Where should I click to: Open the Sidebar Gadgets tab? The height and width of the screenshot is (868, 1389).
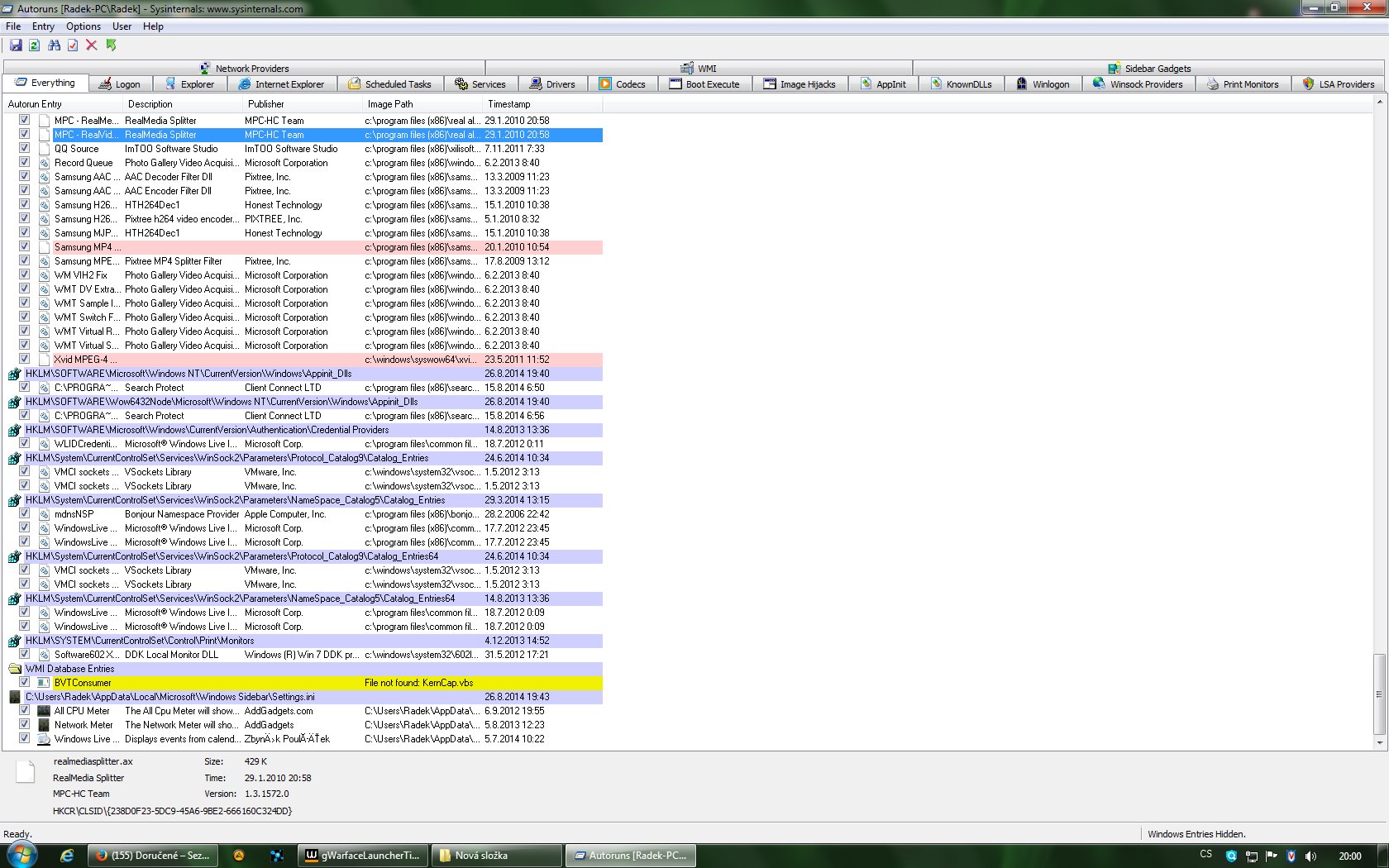pyautogui.click(x=1150, y=69)
